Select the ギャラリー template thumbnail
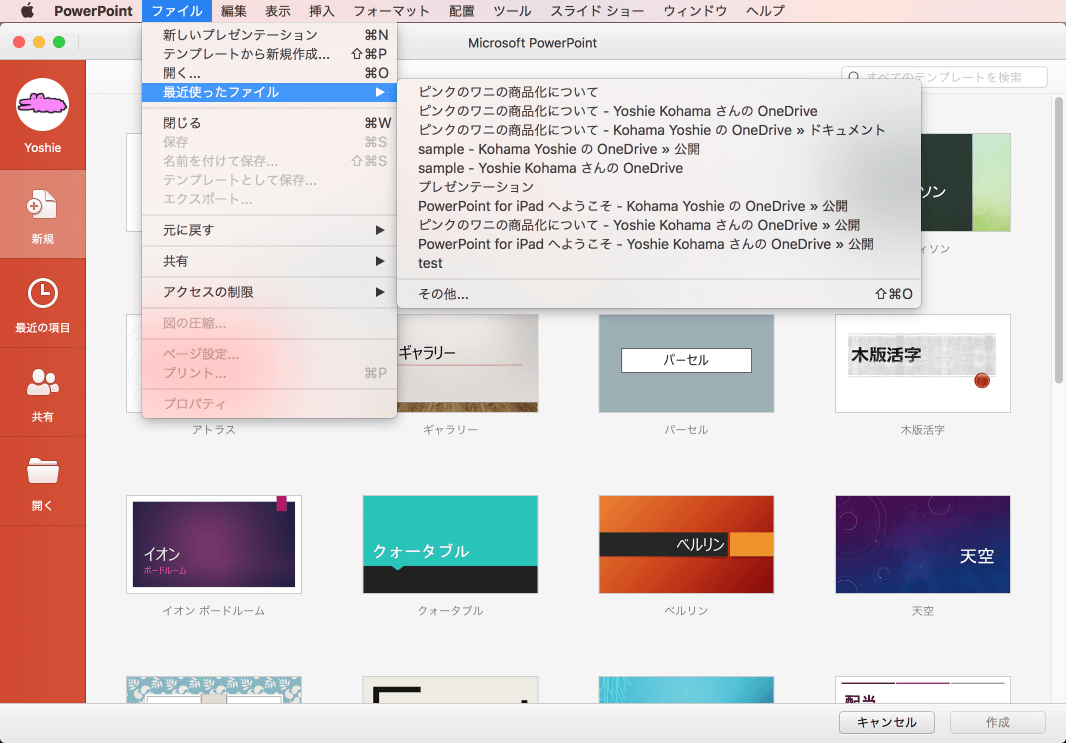1066x743 pixels. tap(468, 363)
